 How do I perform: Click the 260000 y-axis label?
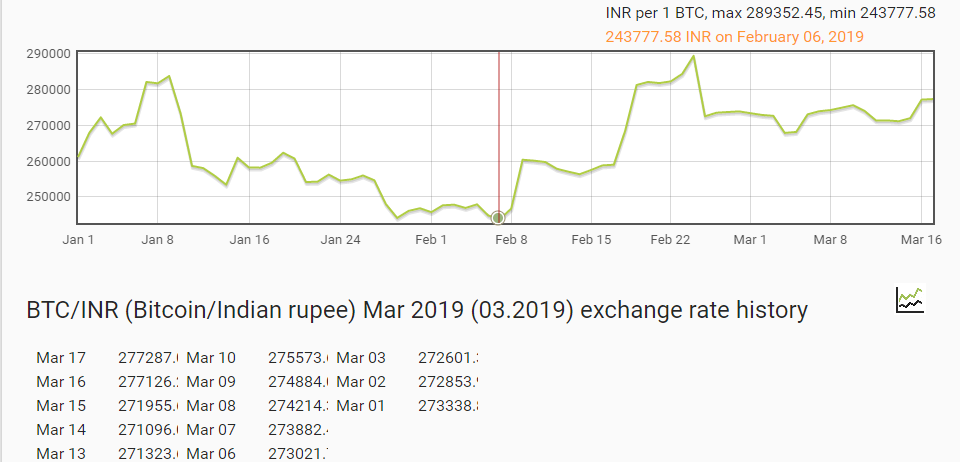48,162
